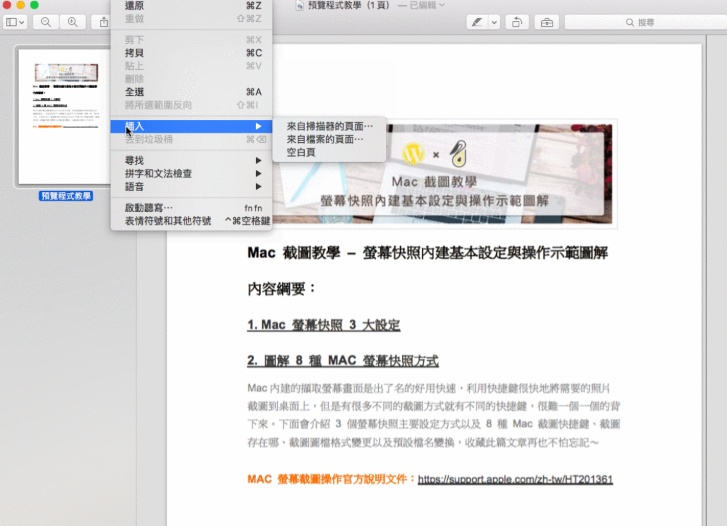Insert a 空白頁 blank page
The width and height of the screenshot is (727, 526).
(x=329, y=152)
